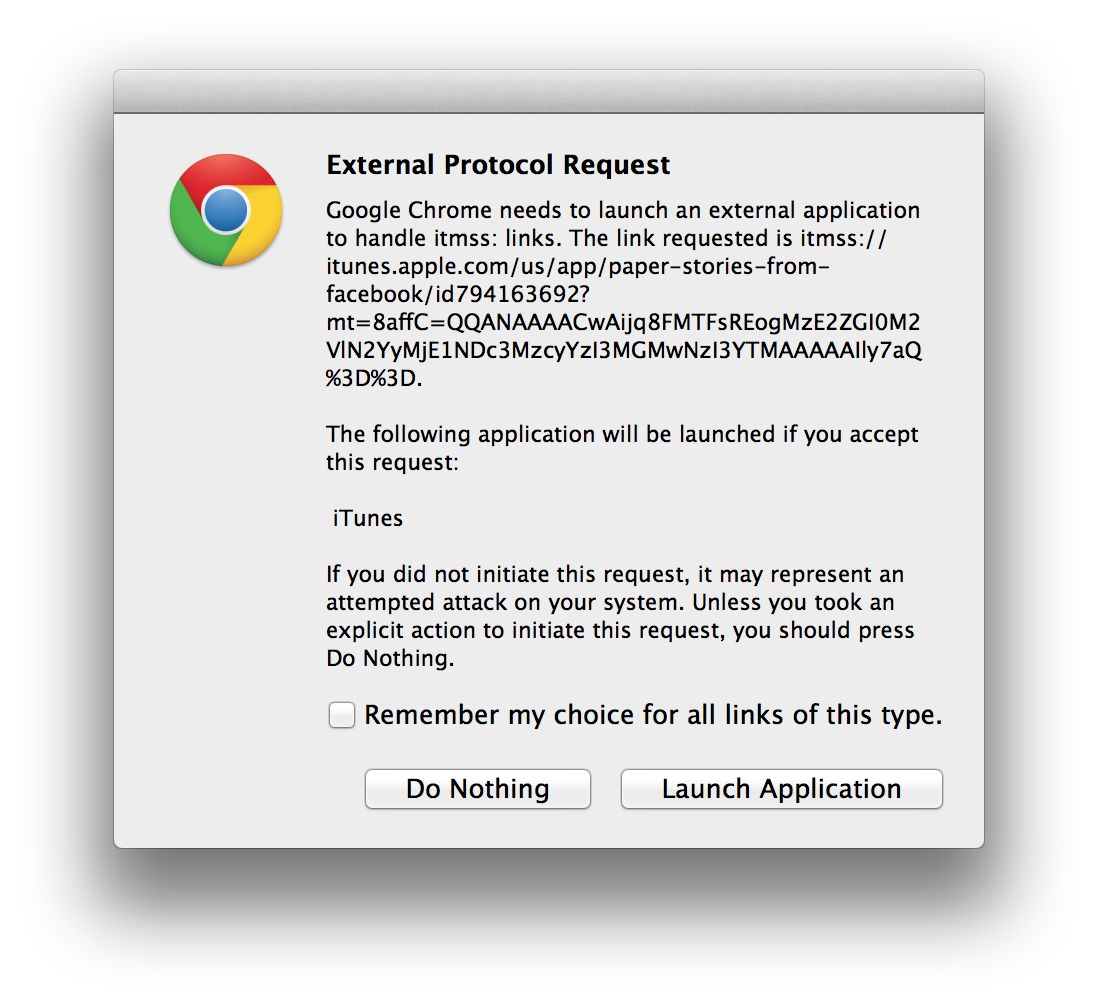Click the 'Remember my choice for all links' label
1098x1006 pixels.
(653, 715)
